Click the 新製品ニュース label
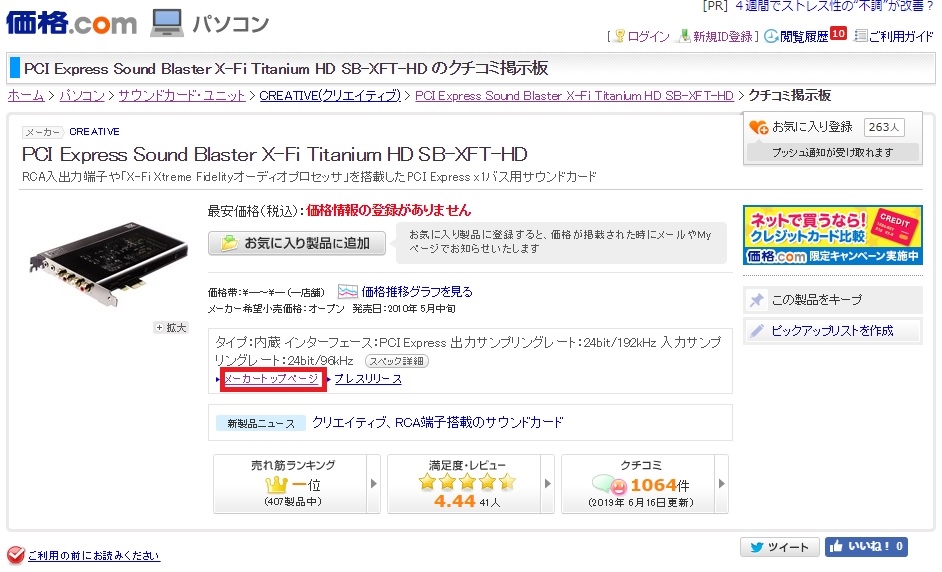942x572 pixels. (x=261, y=424)
